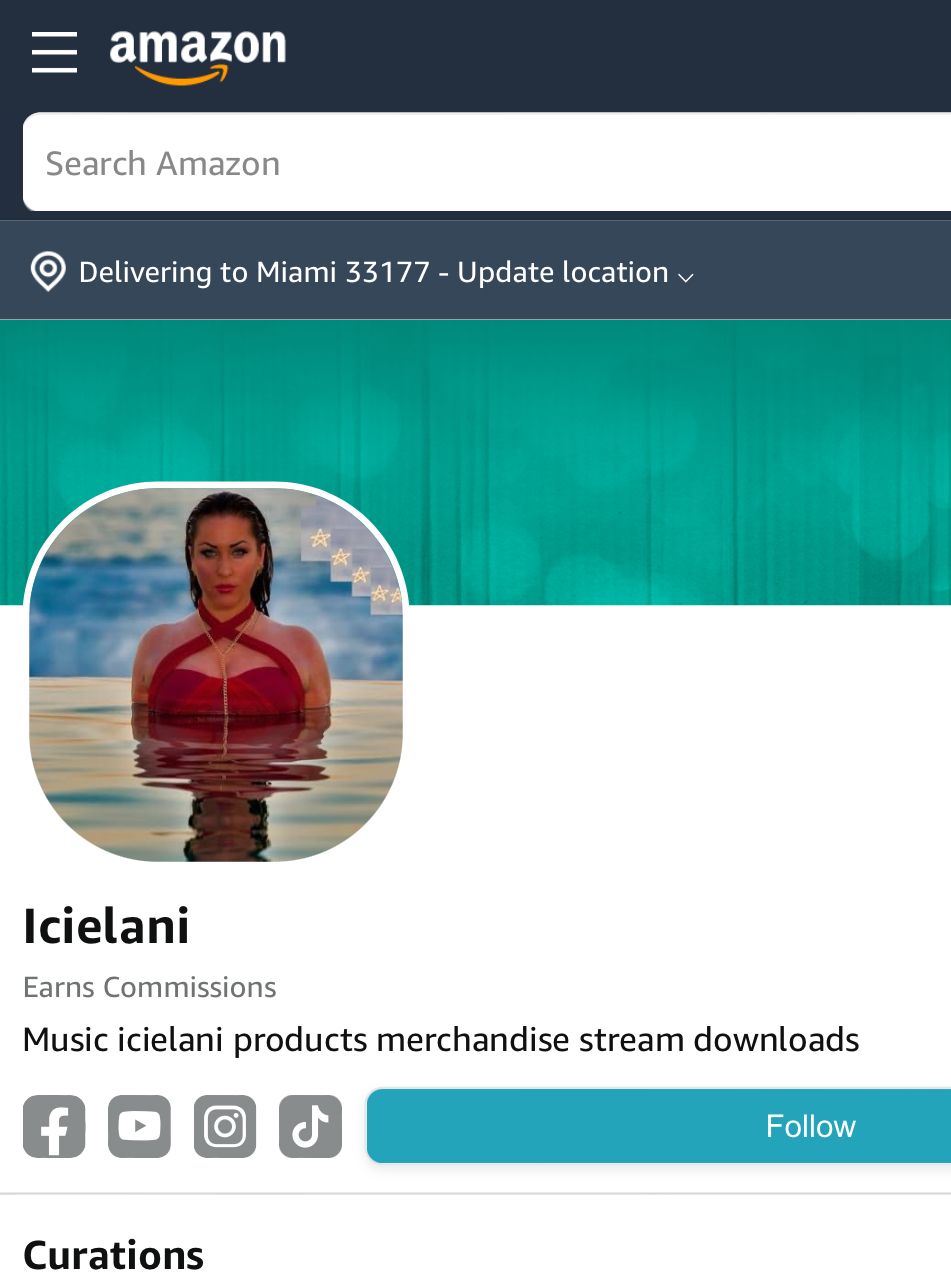This screenshot has height=1280, width=951.
Task: Open Icielani's Facebook page icon
Action: pyautogui.click(x=54, y=1126)
